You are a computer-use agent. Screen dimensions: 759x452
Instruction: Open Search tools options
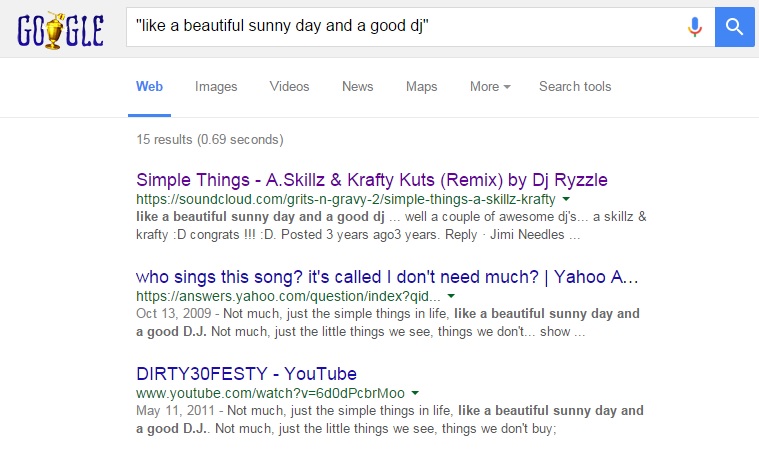click(x=575, y=87)
